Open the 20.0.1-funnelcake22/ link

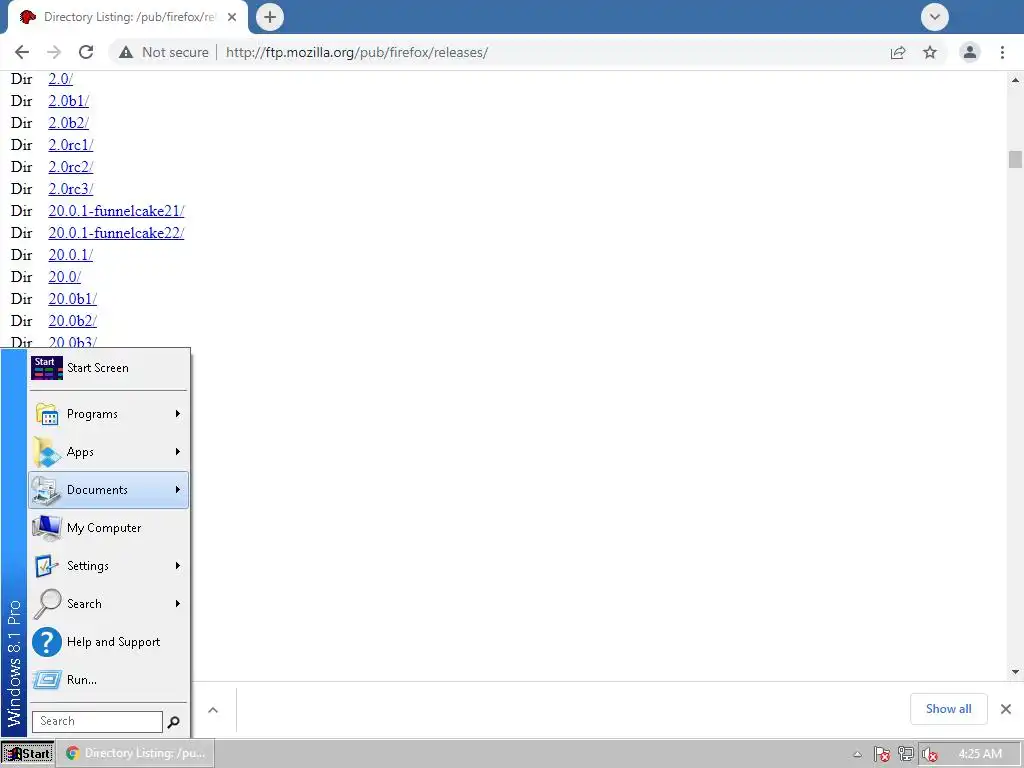coord(116,233)
